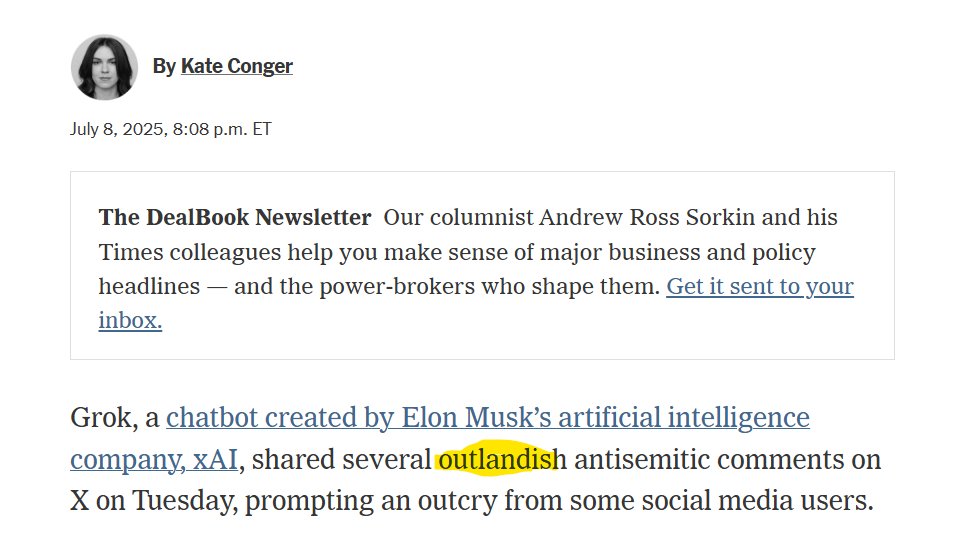Click the "Get it sent to your" link
This screenshot has width=965, height=540.
(x=760, y=287)
